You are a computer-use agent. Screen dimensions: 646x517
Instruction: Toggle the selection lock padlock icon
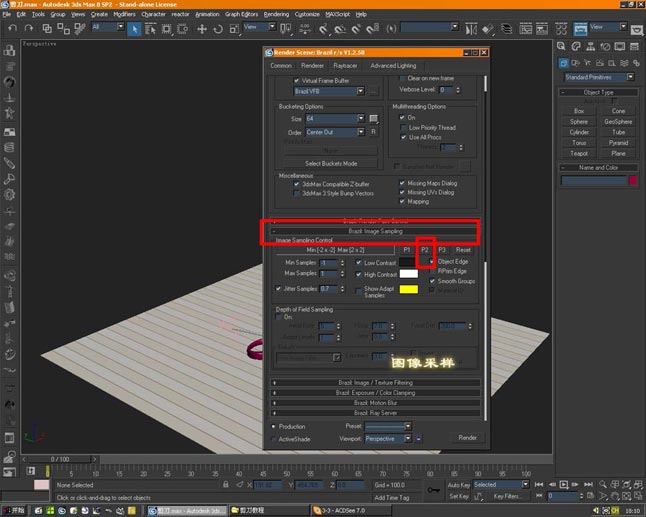pos(226,485)
